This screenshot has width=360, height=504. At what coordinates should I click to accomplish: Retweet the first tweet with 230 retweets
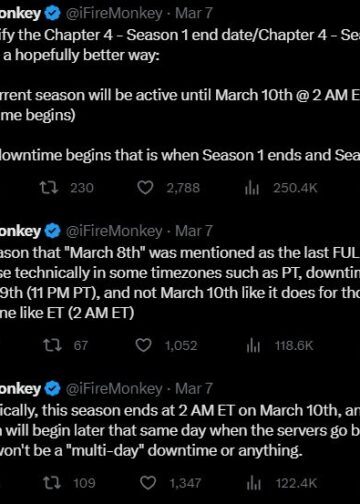(49, 188)
